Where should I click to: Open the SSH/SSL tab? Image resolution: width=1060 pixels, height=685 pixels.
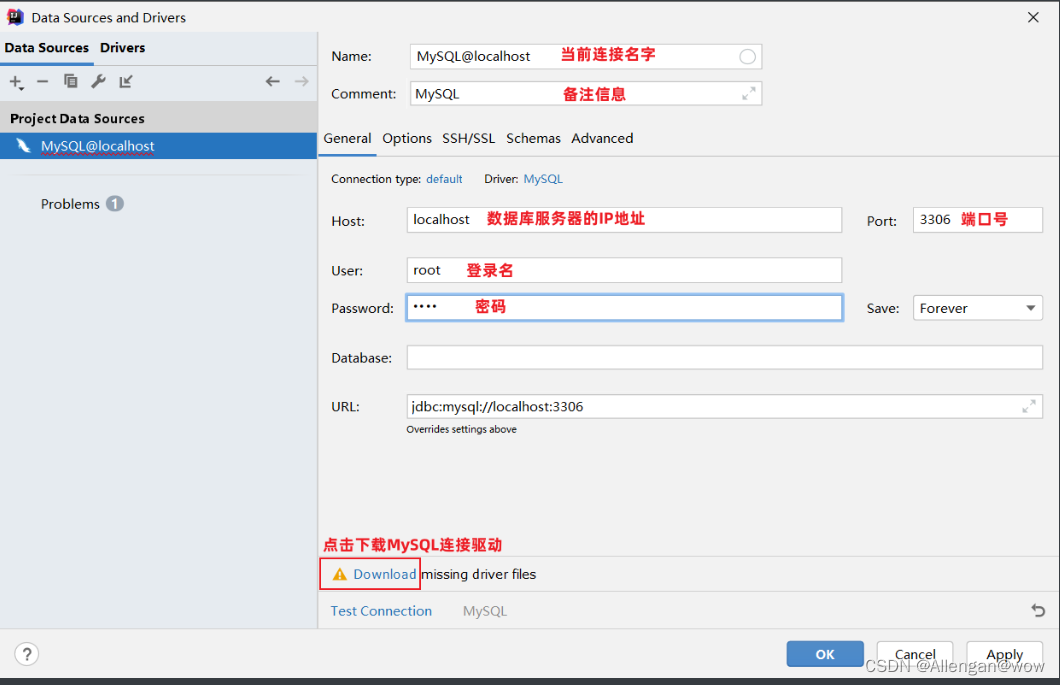[x=468, y=139]
